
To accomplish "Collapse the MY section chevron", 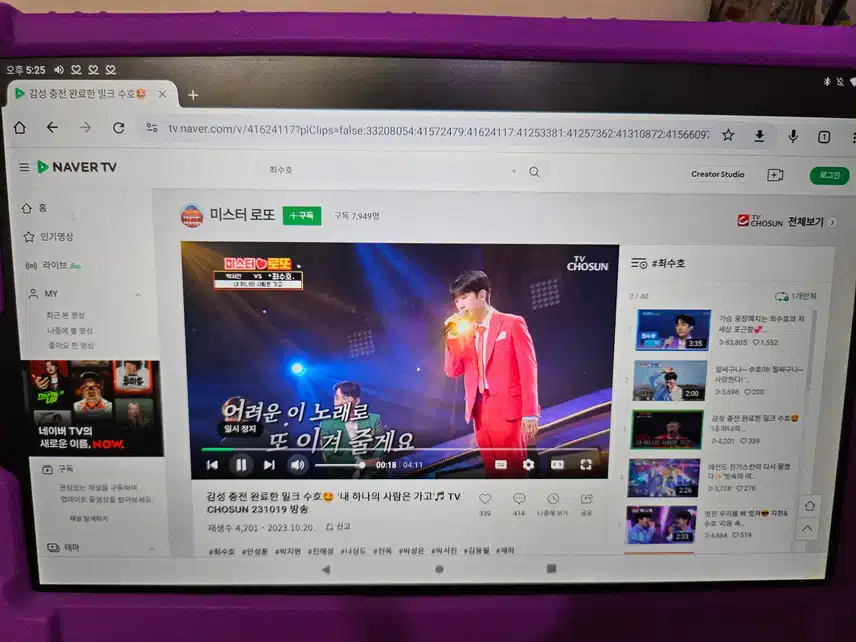I will pyautogui.click(x=138, y=295).
